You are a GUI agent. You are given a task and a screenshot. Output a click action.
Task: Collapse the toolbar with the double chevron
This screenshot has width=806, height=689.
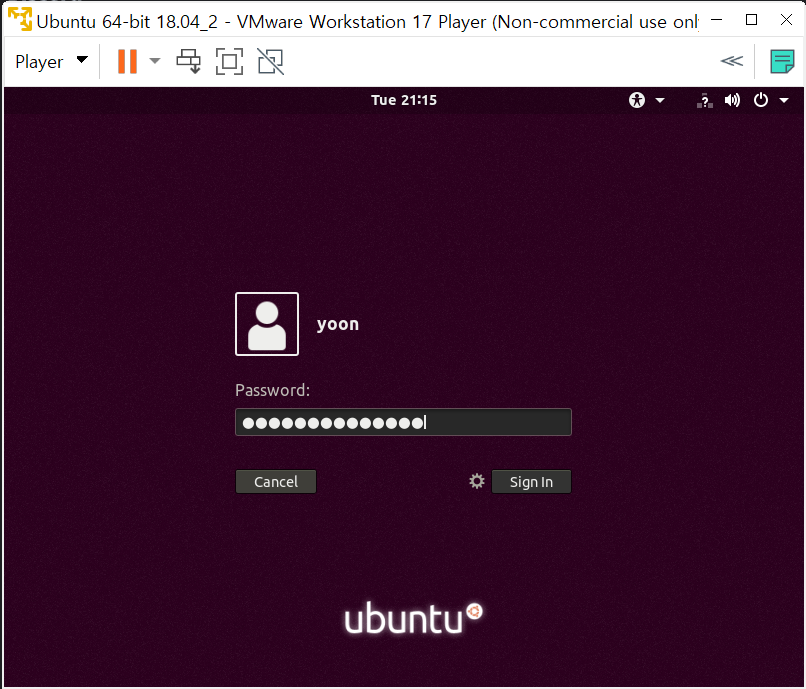coord(731,61)
